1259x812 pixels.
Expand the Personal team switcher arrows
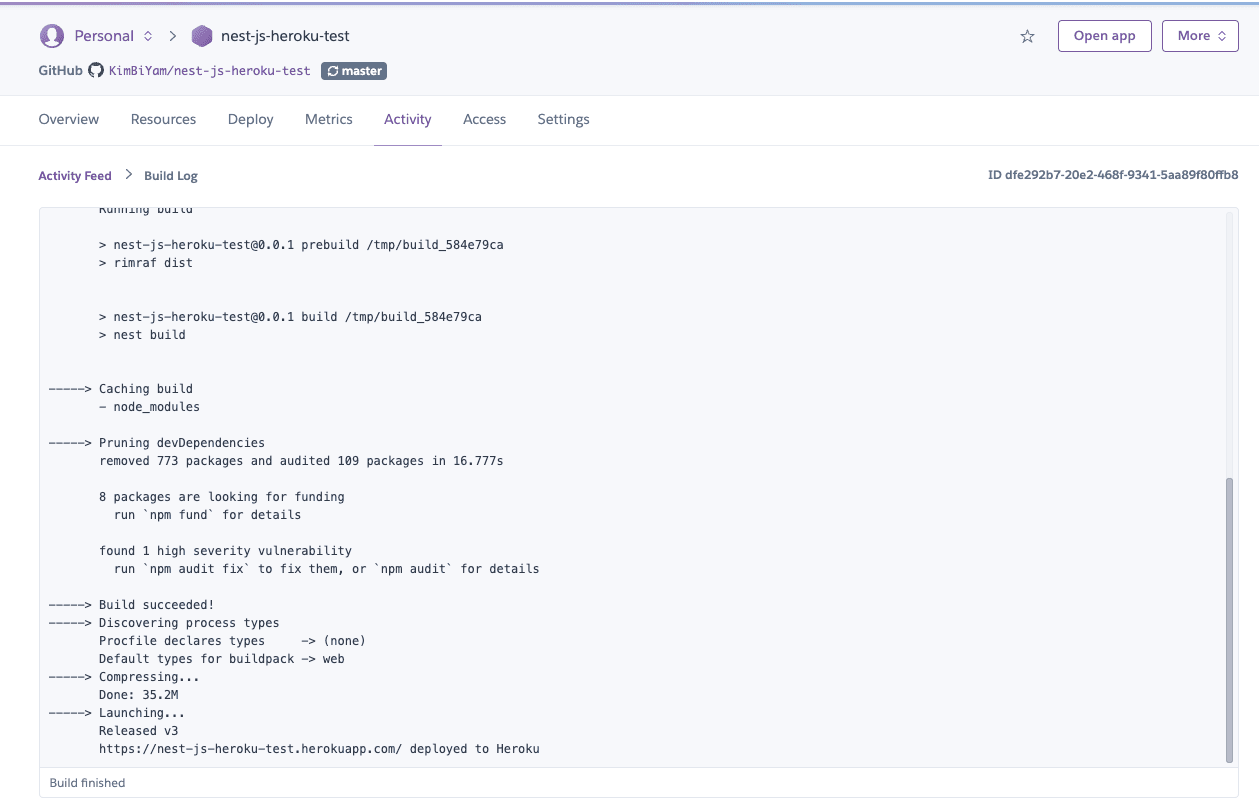[x=148, y=36]
